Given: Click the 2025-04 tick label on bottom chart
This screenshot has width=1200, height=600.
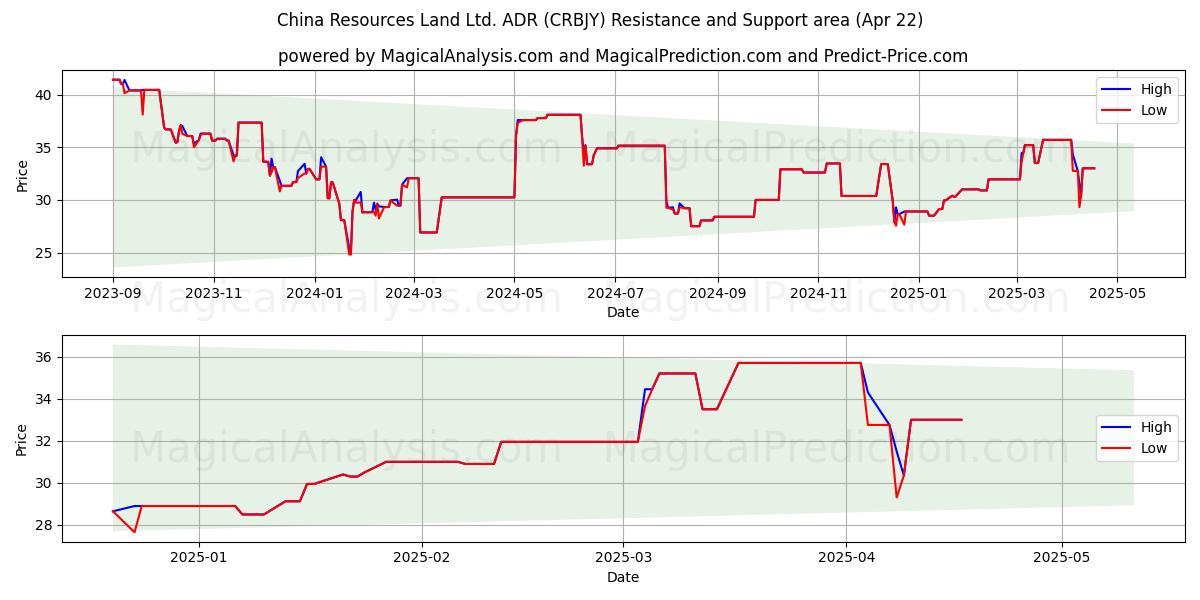Looking at the screenshot, I should [x=846, y=559].
